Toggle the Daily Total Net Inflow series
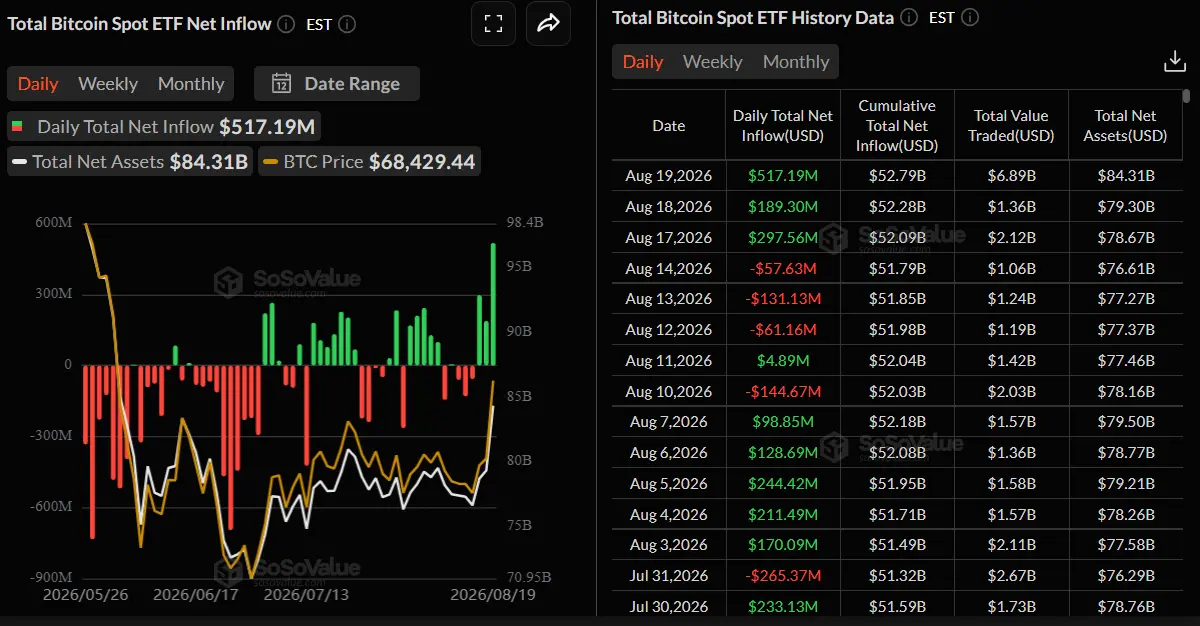 tap(165, 127)
